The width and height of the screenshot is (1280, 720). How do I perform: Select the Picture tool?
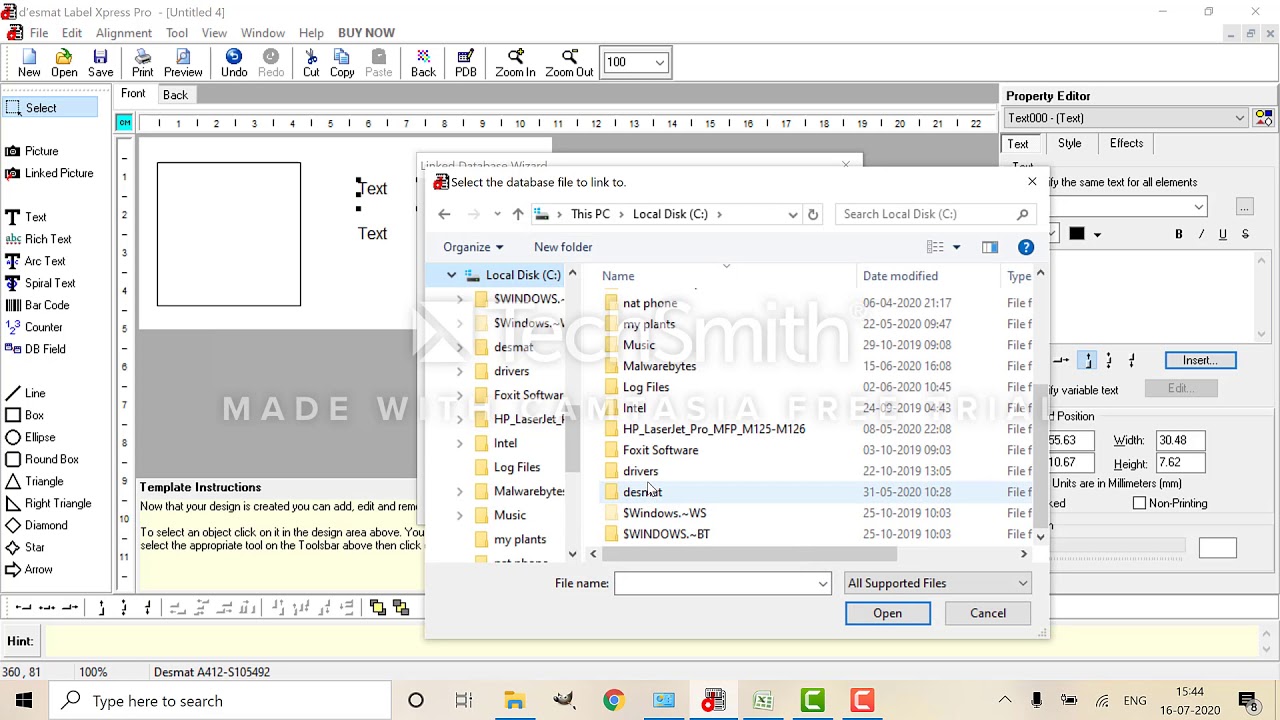point(32,151)
